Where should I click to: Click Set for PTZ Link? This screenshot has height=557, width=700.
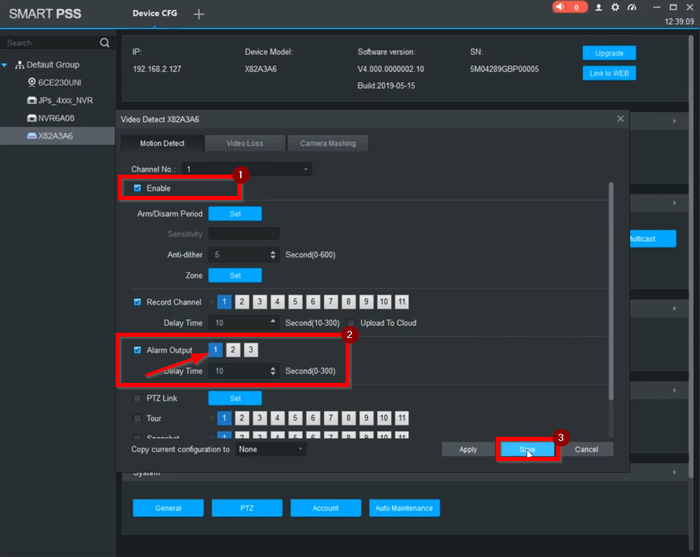(x=235, y=398)
